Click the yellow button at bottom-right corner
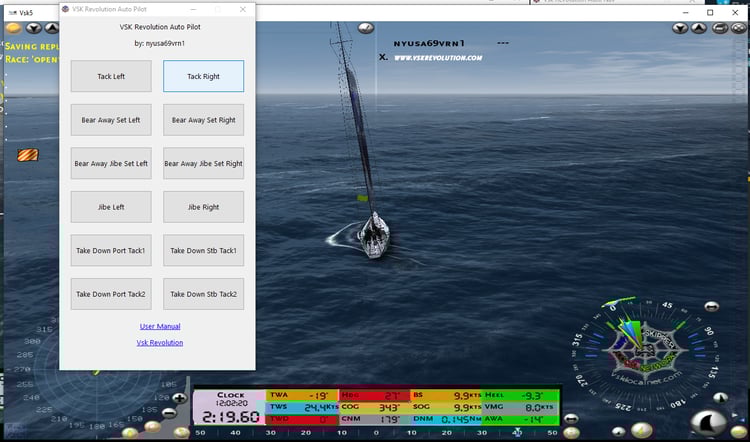The image size is (750, 442). click(739, 432)
